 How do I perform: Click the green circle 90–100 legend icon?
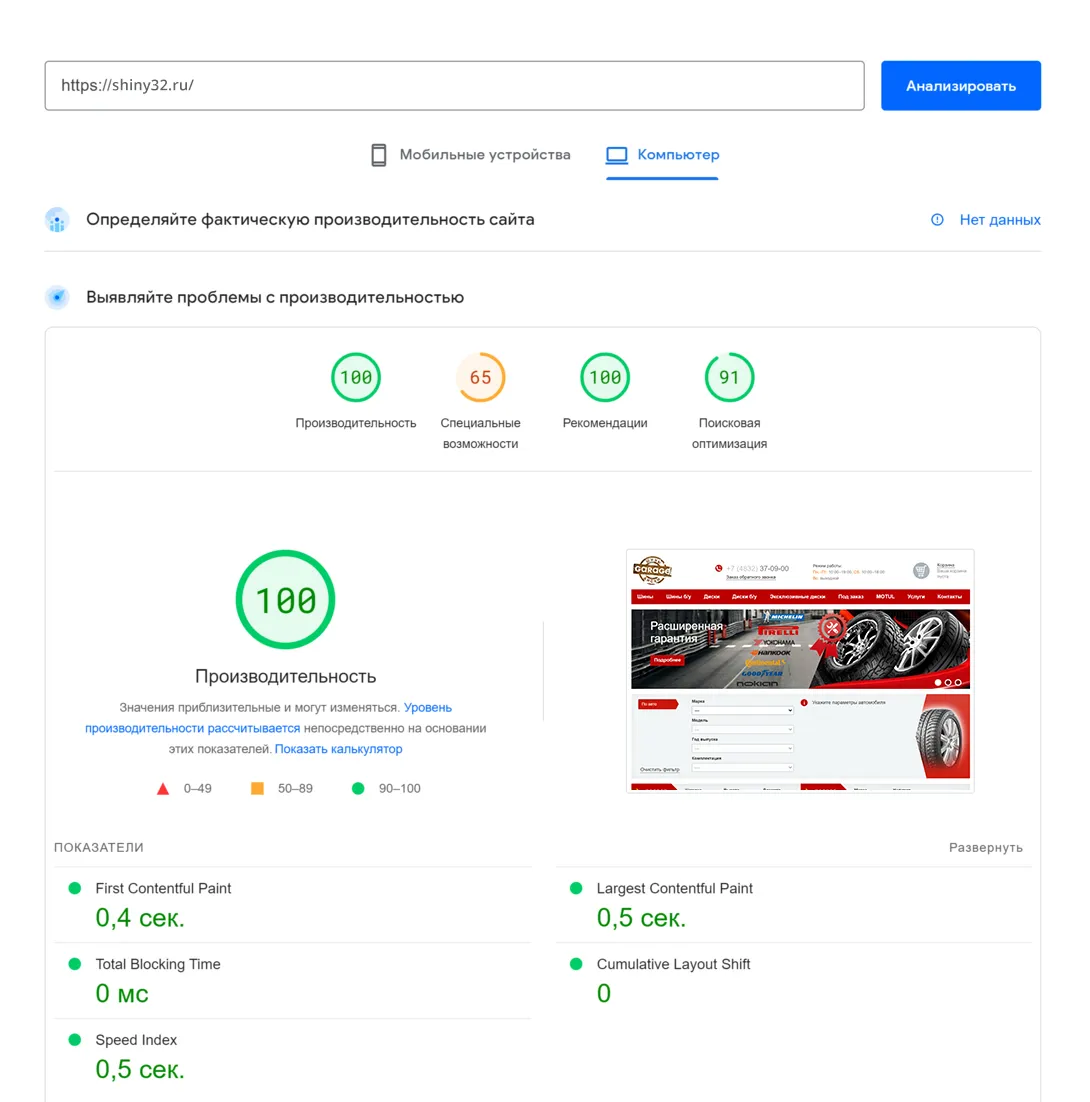358,789
